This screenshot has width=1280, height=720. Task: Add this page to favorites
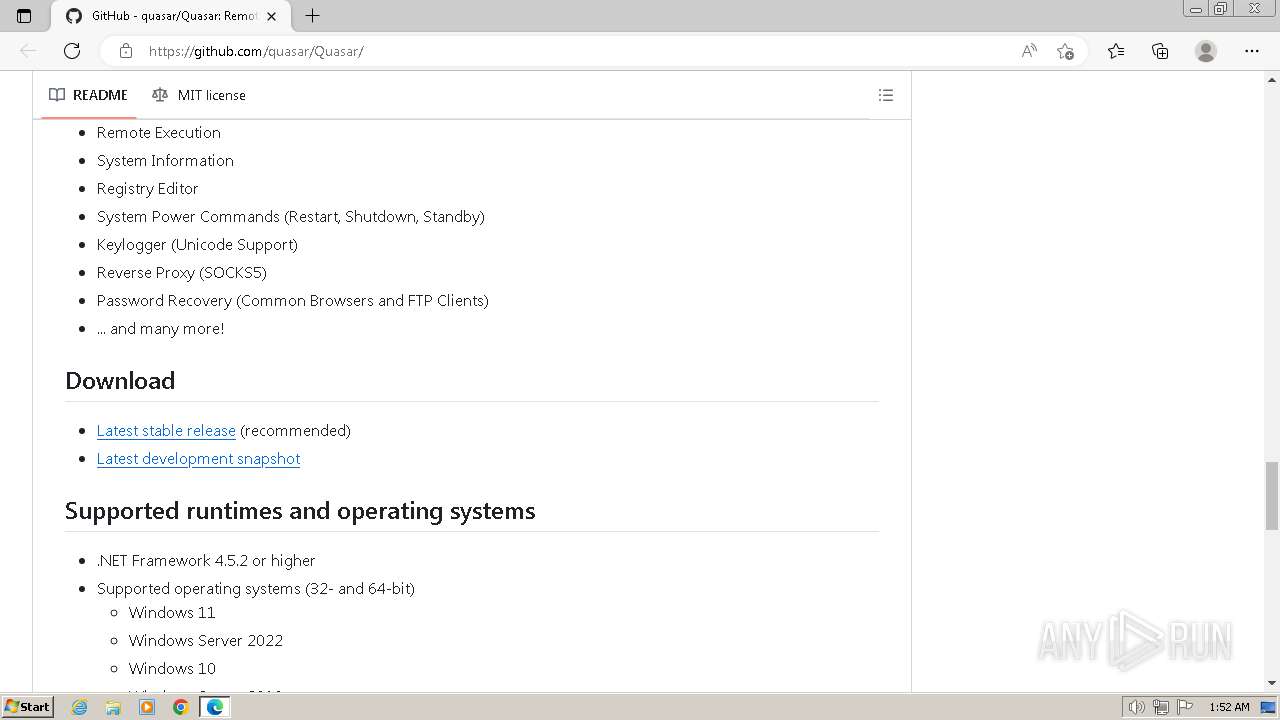pos(1065,51)
